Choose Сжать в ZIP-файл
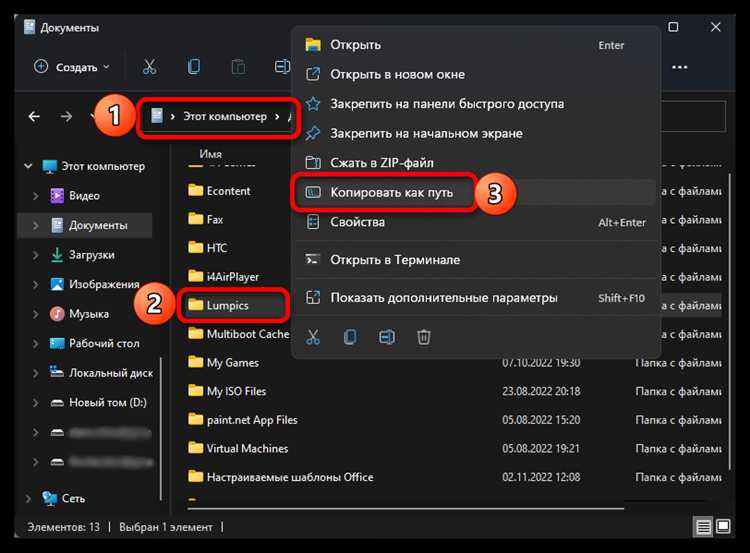The image size is (750, 553). [475, 163]
